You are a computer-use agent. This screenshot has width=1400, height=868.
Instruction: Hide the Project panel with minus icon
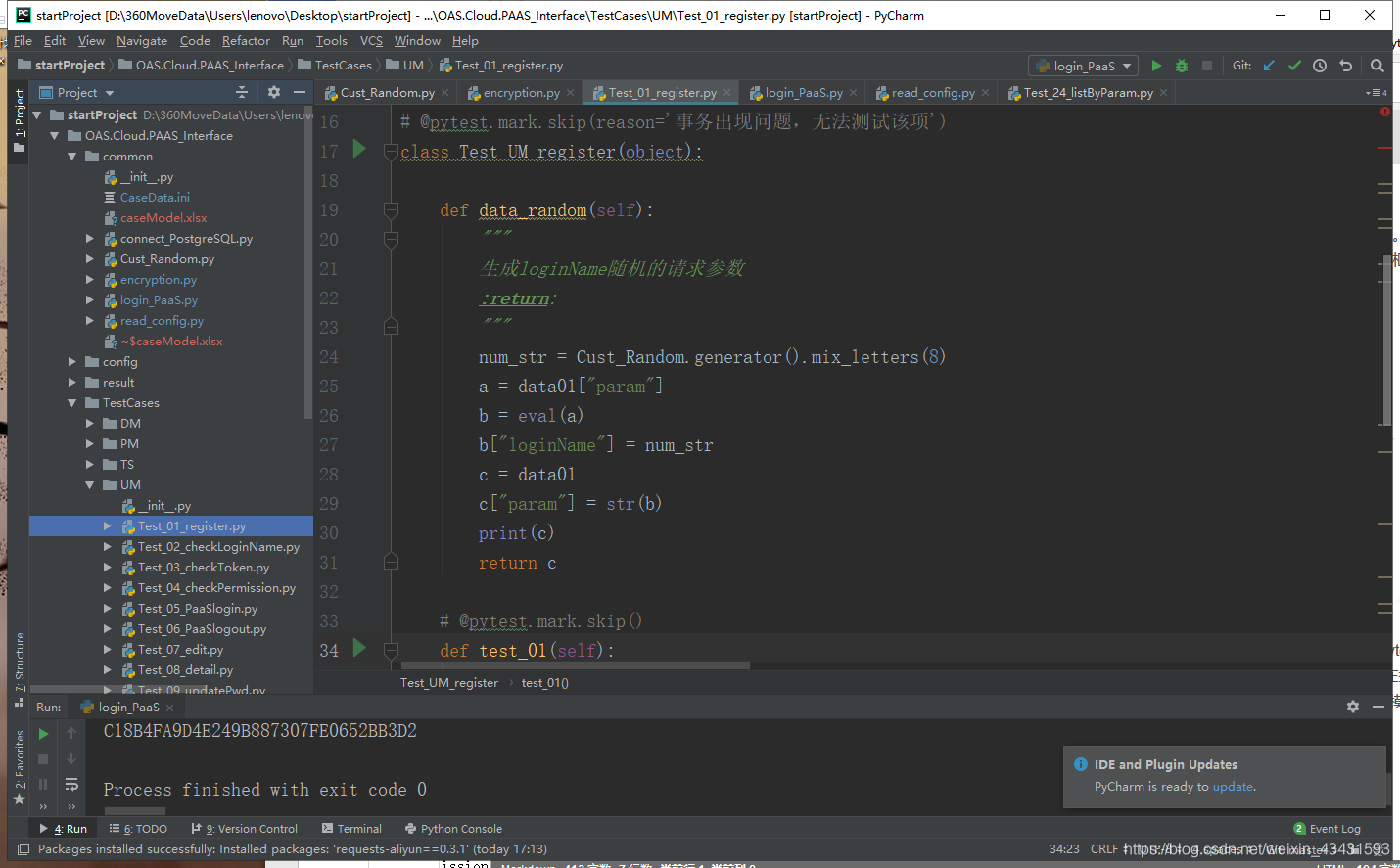coord(300,92)
